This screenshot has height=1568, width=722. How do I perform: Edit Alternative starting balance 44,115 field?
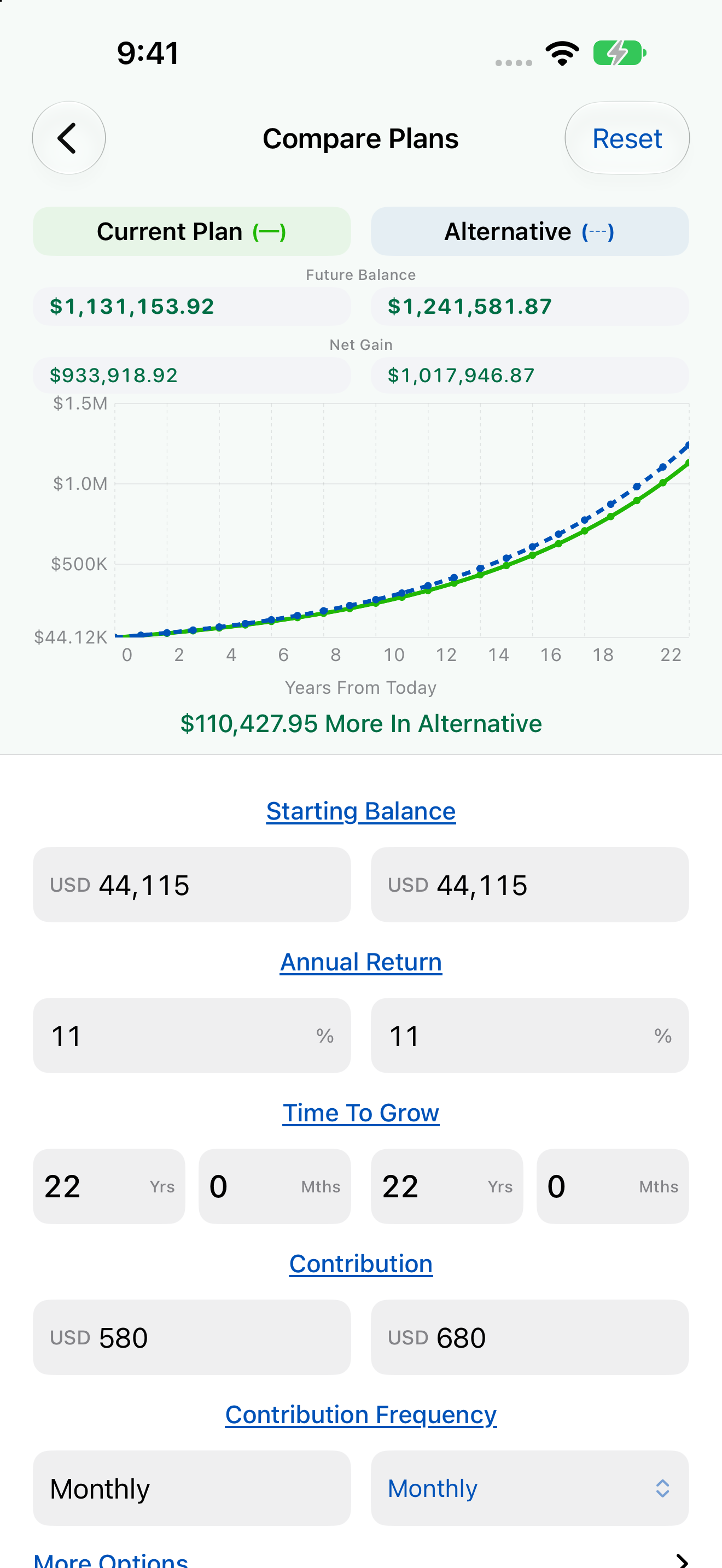529,885
